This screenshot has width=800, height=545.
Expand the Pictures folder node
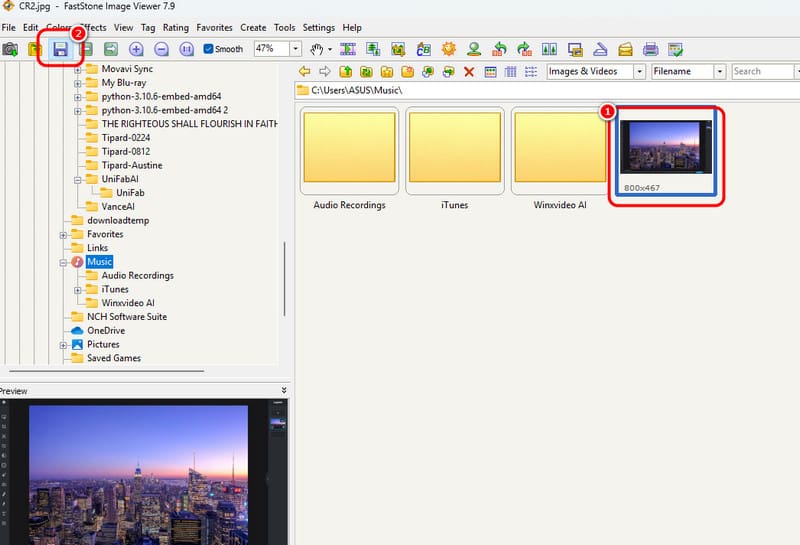pos(63,345)
